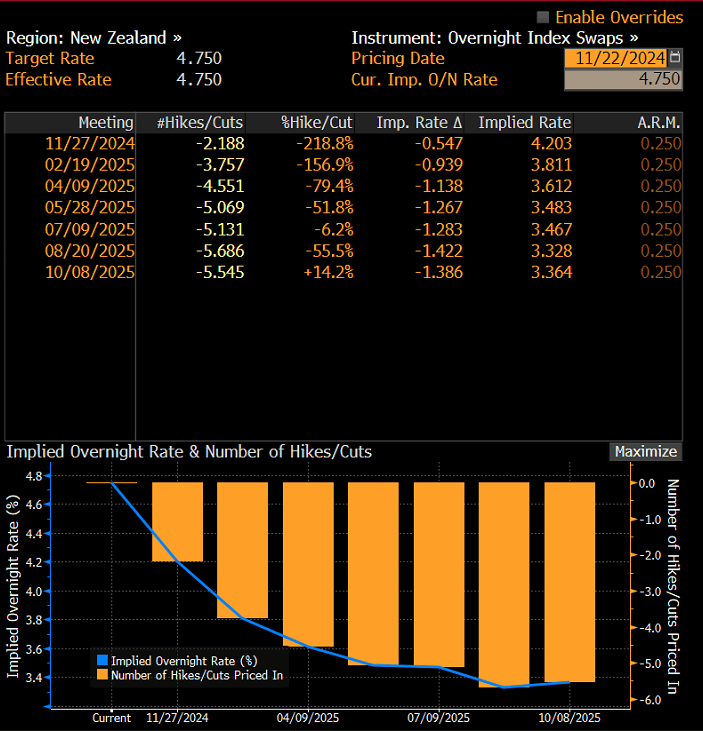The image size is (703, 731).
Task: Sort by the Meeting column header
Action: coord(70,123)
